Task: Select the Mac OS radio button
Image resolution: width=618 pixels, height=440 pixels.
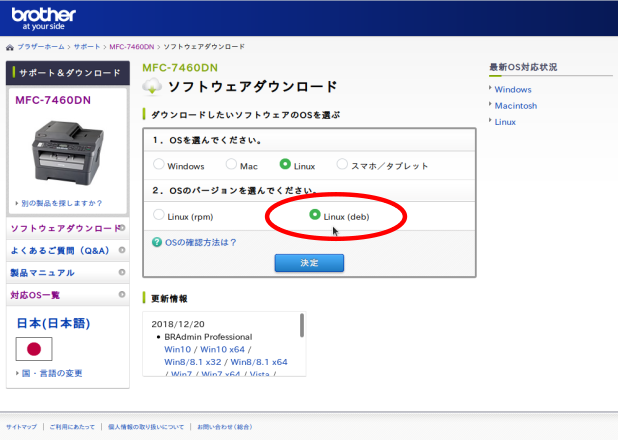Action: click(x=231, y=164)
